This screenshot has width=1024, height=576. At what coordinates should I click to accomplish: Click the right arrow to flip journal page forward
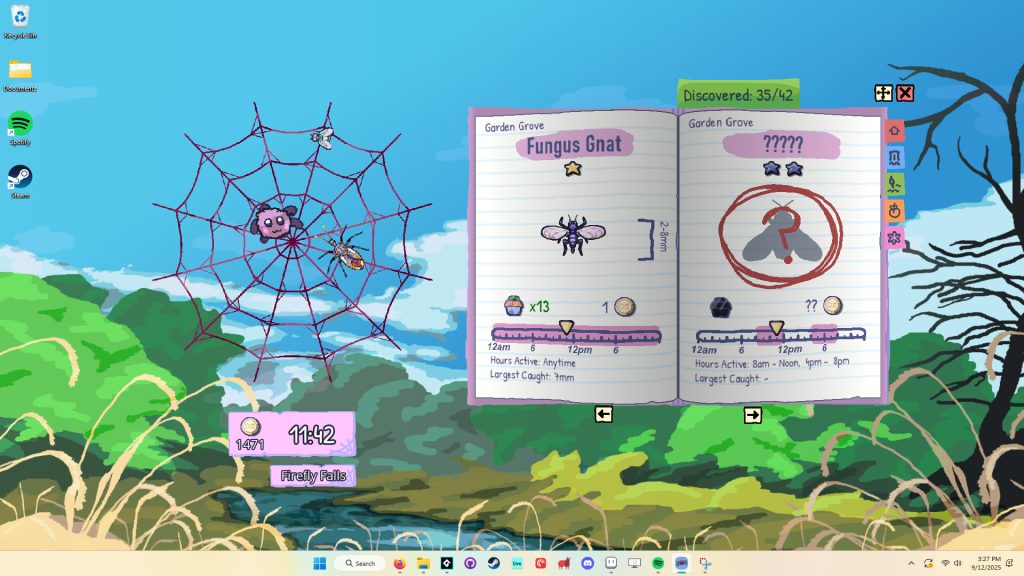coord(754,414)
